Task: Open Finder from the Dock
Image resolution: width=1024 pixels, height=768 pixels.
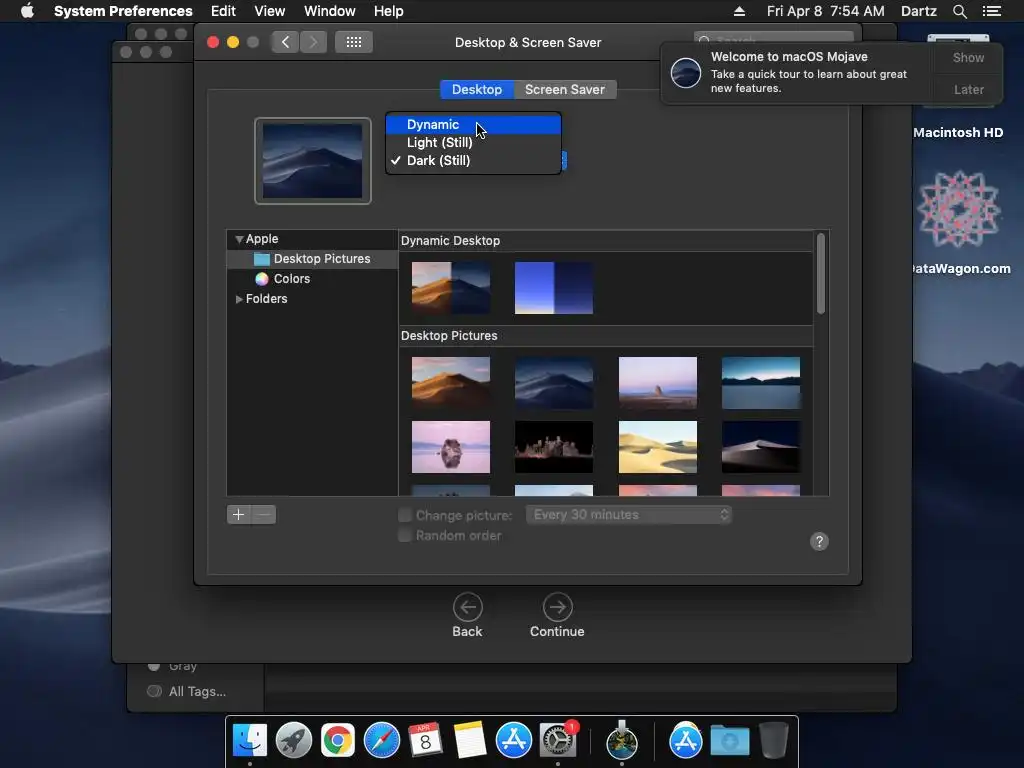Action: pyautogui.click(x=250, y=740)
